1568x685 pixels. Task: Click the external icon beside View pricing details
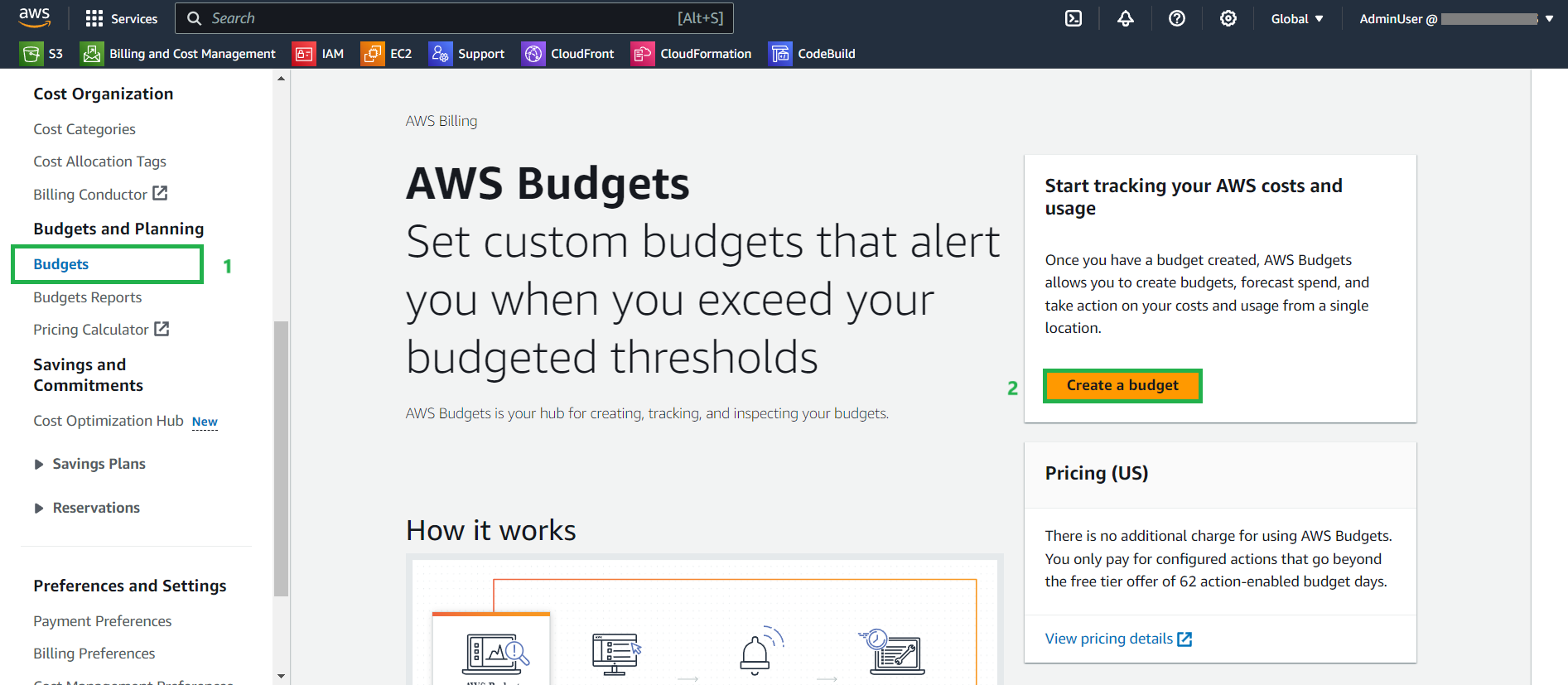[1184, 639]
